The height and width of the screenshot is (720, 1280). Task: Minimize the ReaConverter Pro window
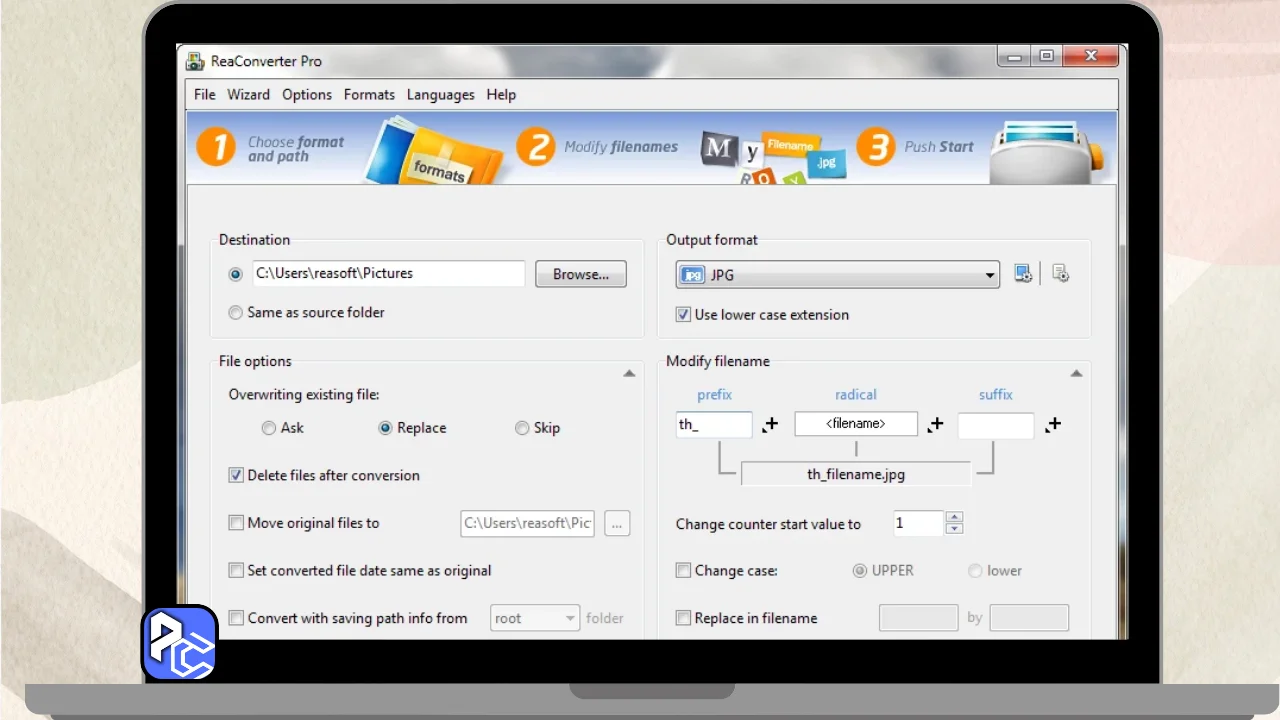click(x=1015, y=57)
